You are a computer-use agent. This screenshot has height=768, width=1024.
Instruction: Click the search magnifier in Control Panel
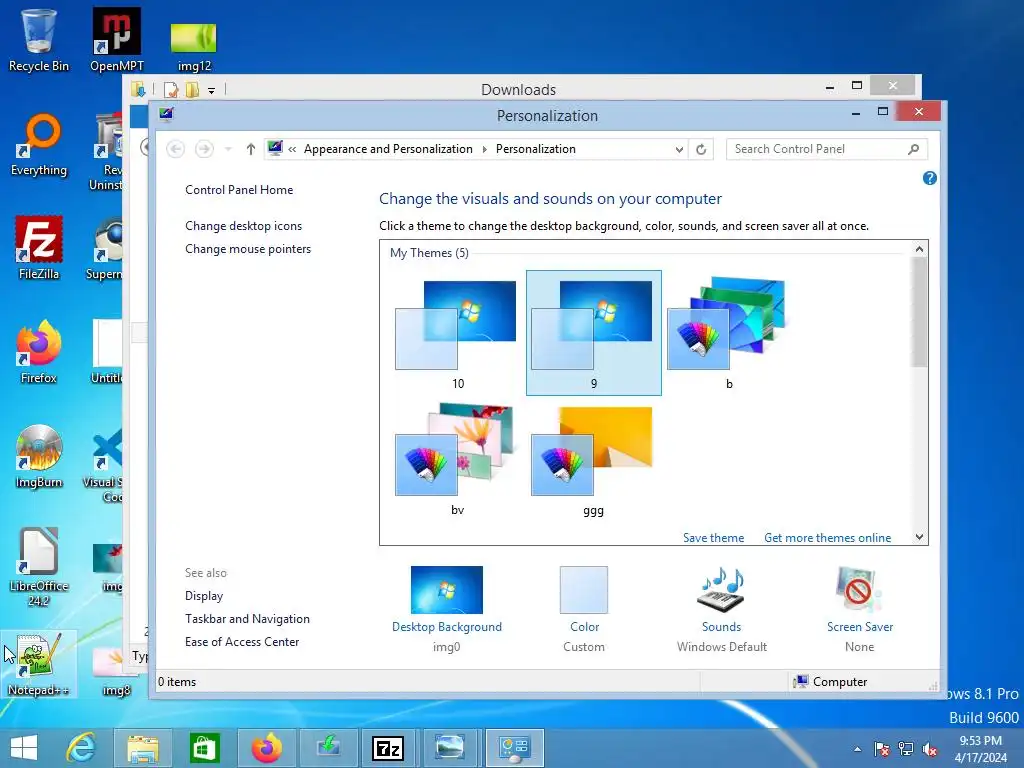914,149
